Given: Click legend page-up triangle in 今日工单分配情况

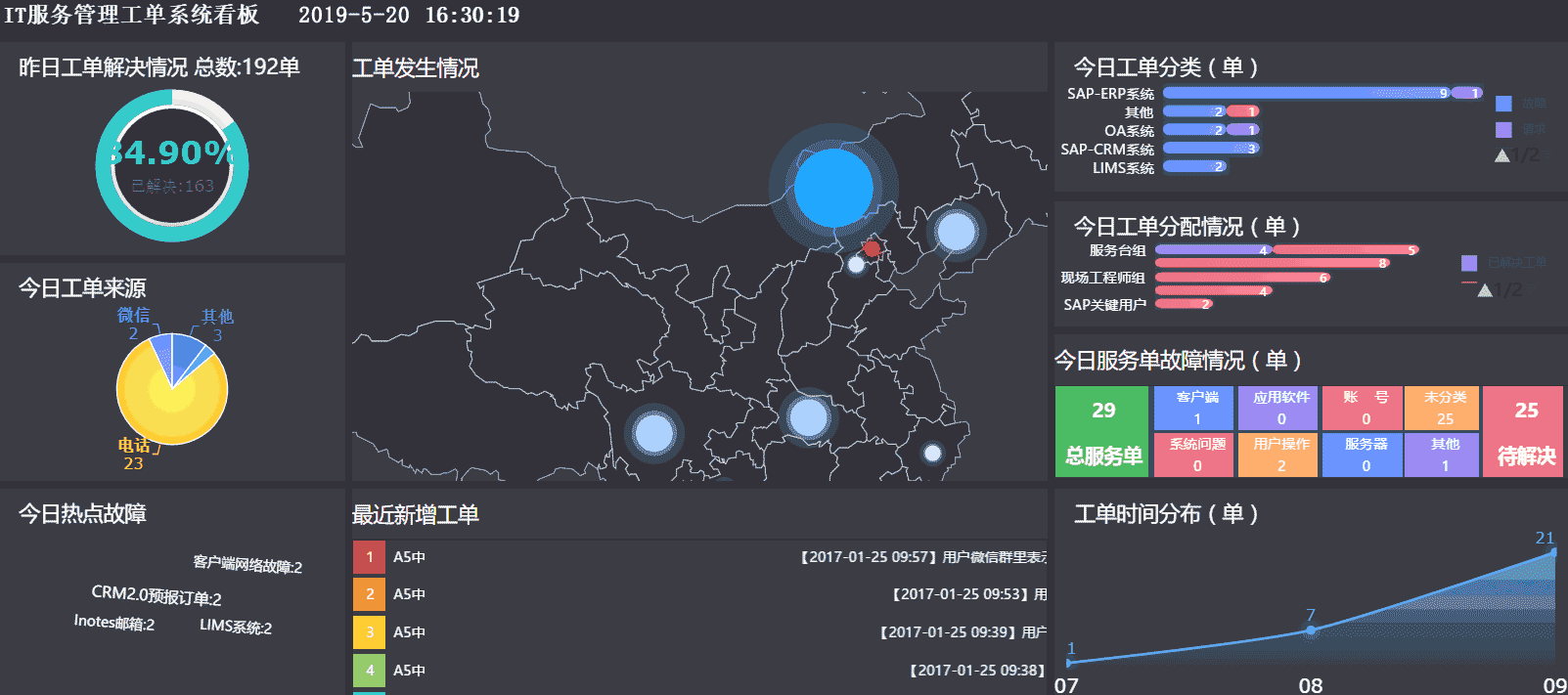Looking at the screenshot, I should point(1485,290).
